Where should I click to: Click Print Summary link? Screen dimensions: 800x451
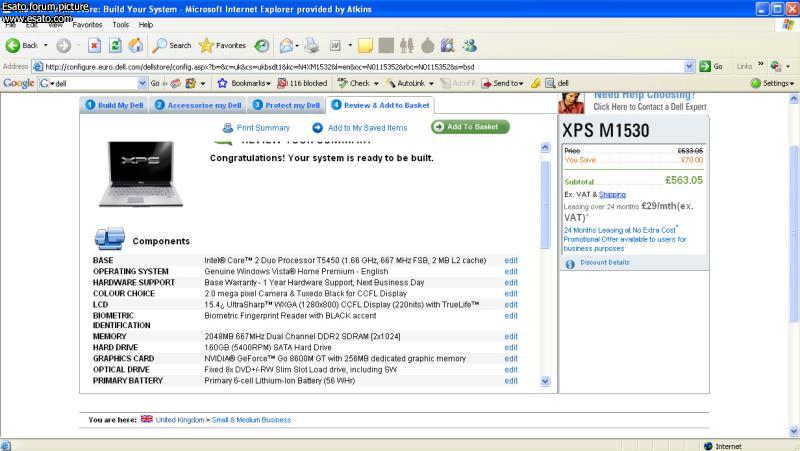click(x=256, y=128)
